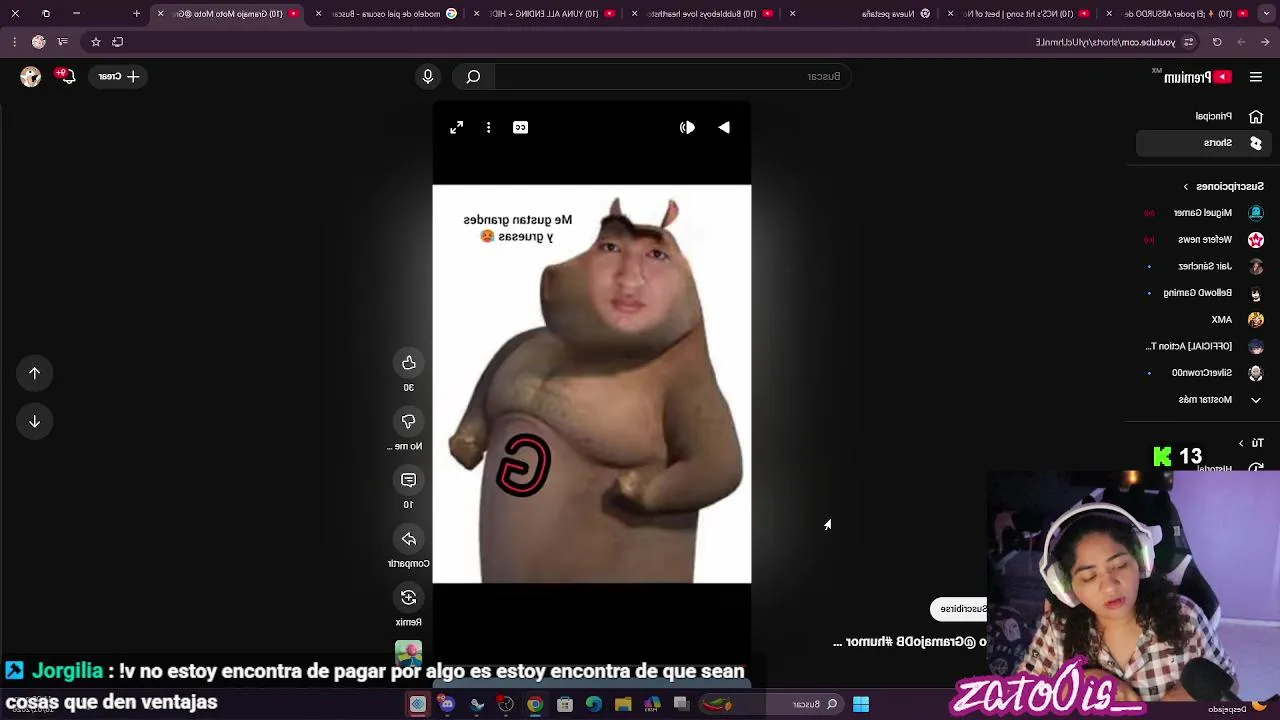Screen dimensions: 1280x720
Task: Bookmark this page with the star
Action: pyautogui.click(x=96, y=42)
